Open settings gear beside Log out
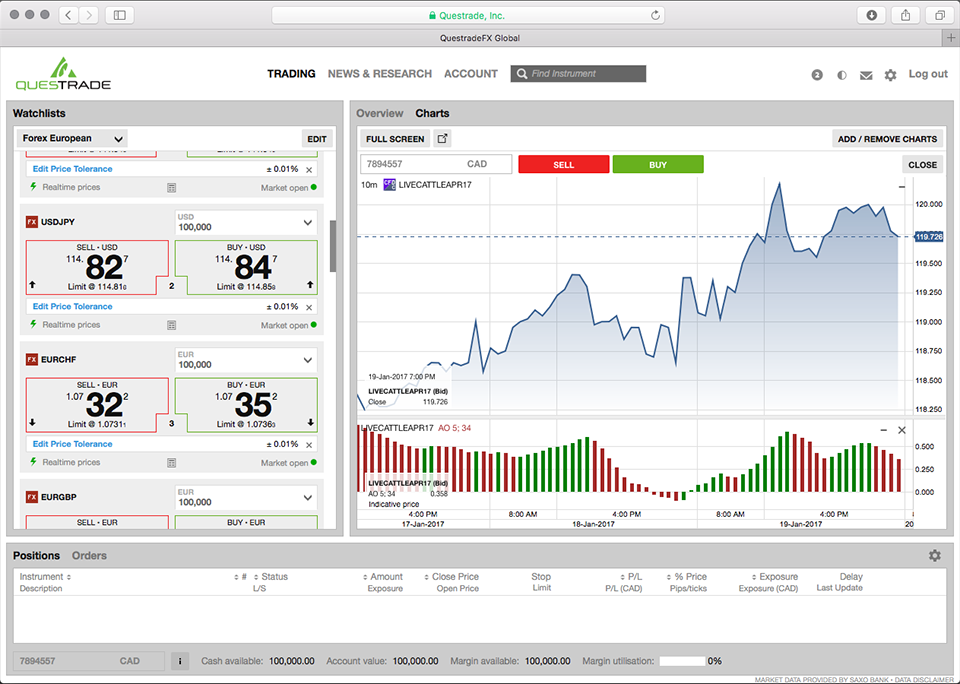Viewport: 960px width, 684px height. pyautogui.click(x=890, y=75)
